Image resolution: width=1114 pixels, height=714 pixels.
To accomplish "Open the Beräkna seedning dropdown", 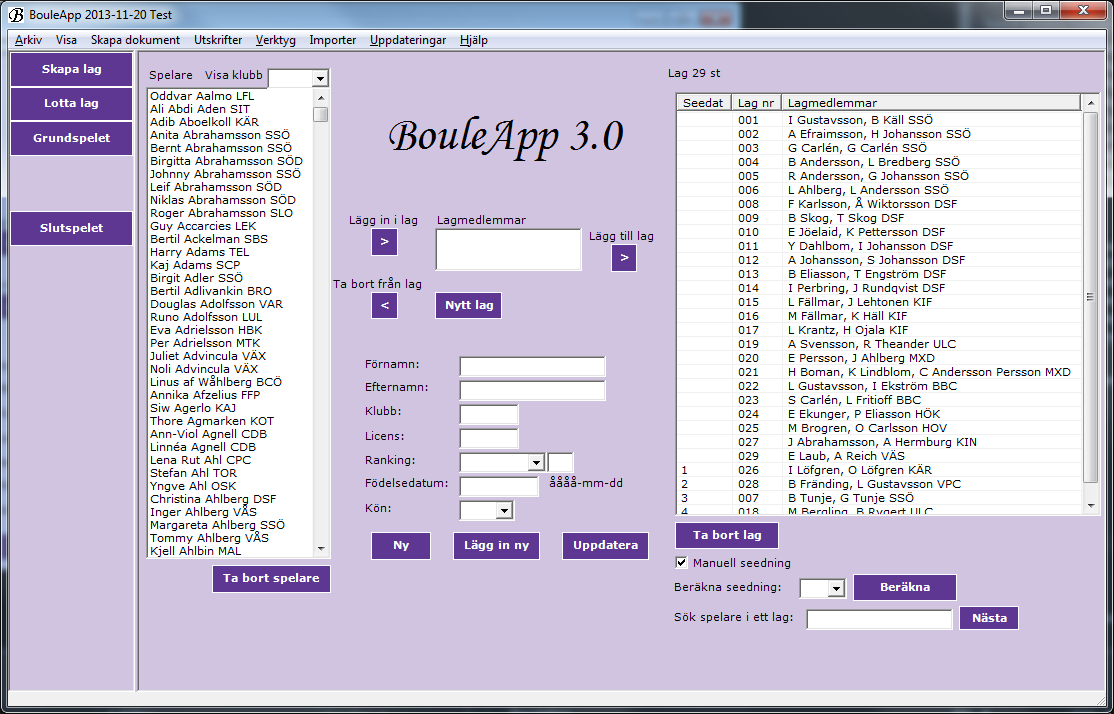I will coord(837,588).
